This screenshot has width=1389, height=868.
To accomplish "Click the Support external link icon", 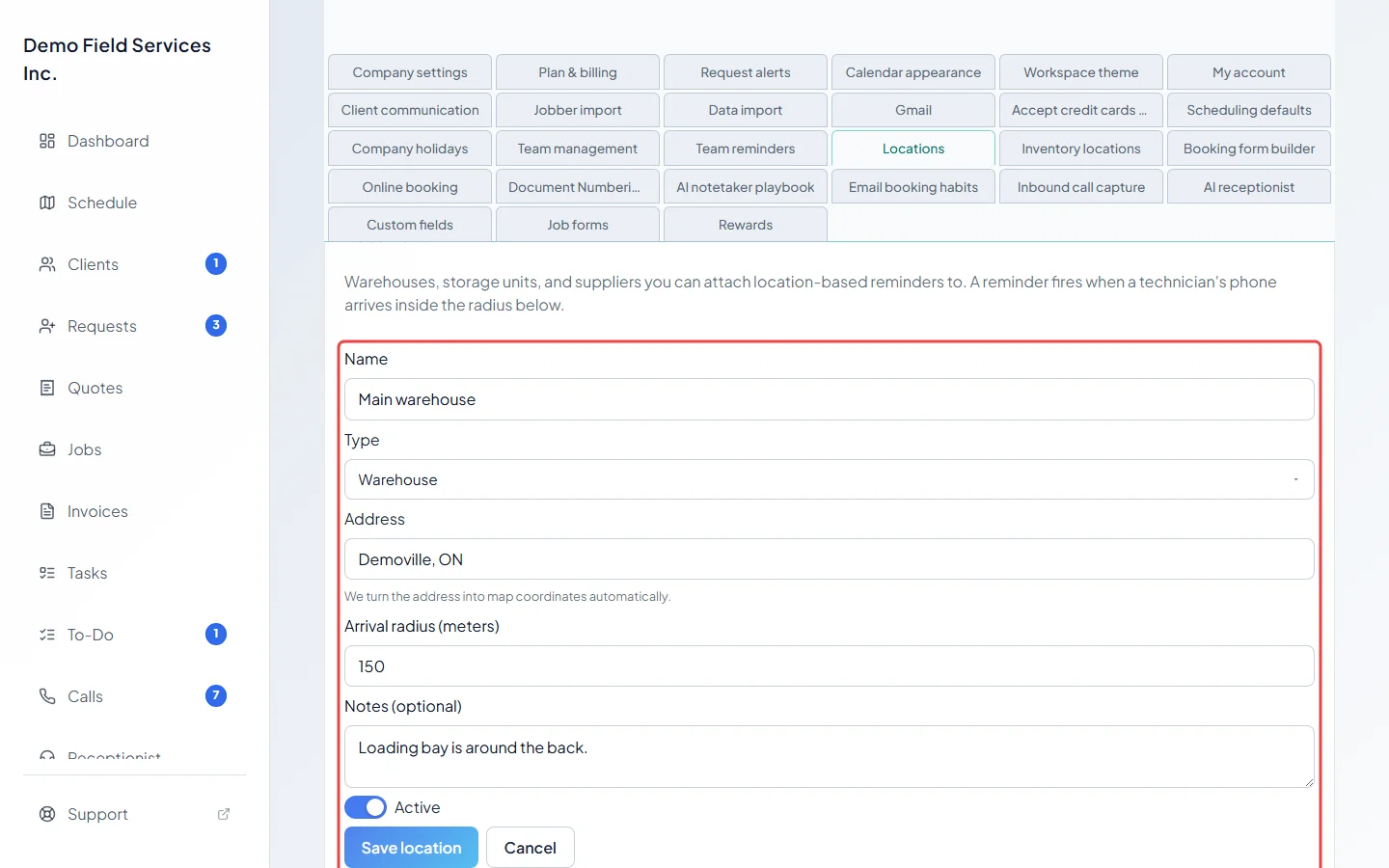I will 224,814.
